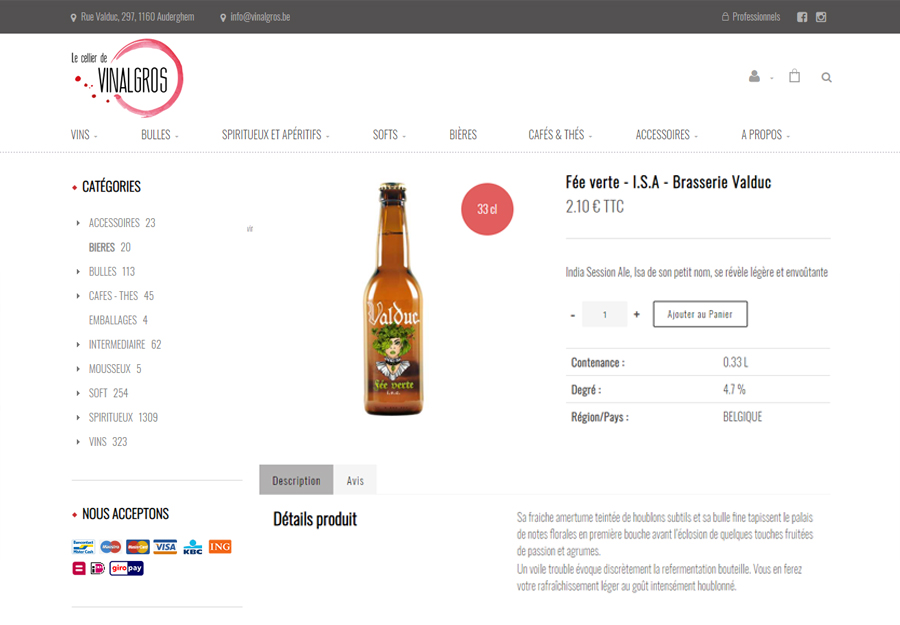Open the Instagram icon in header
The width and height of the screenshot is (900, 625).
pos(821,17)
